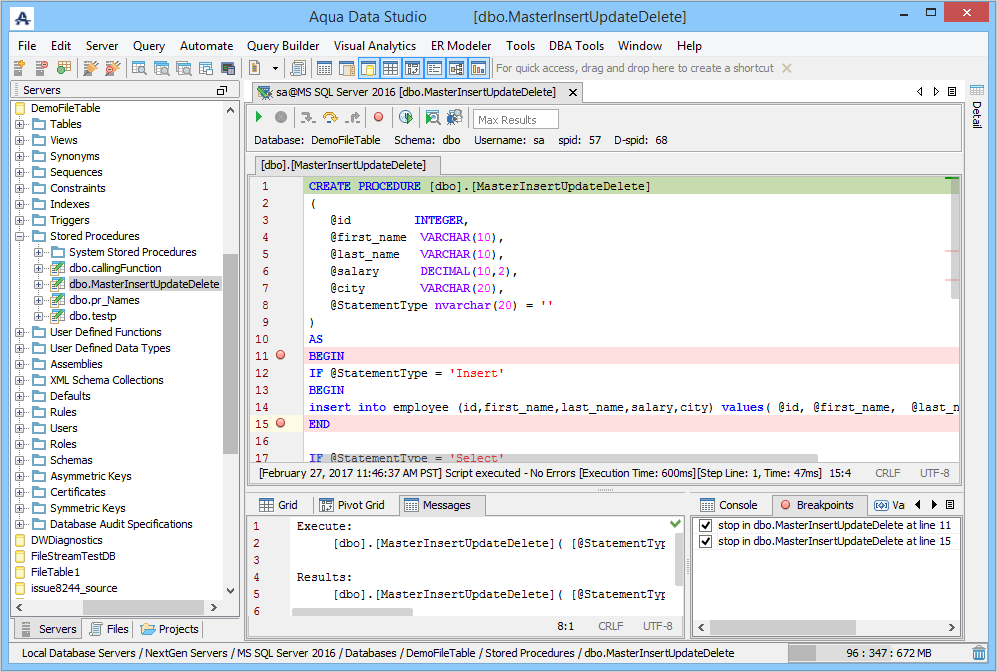Screen dimensions: 997x672
Task: Click the red toggle-breakpoint icon in debugger toolbar
Action: pos(378,118)
